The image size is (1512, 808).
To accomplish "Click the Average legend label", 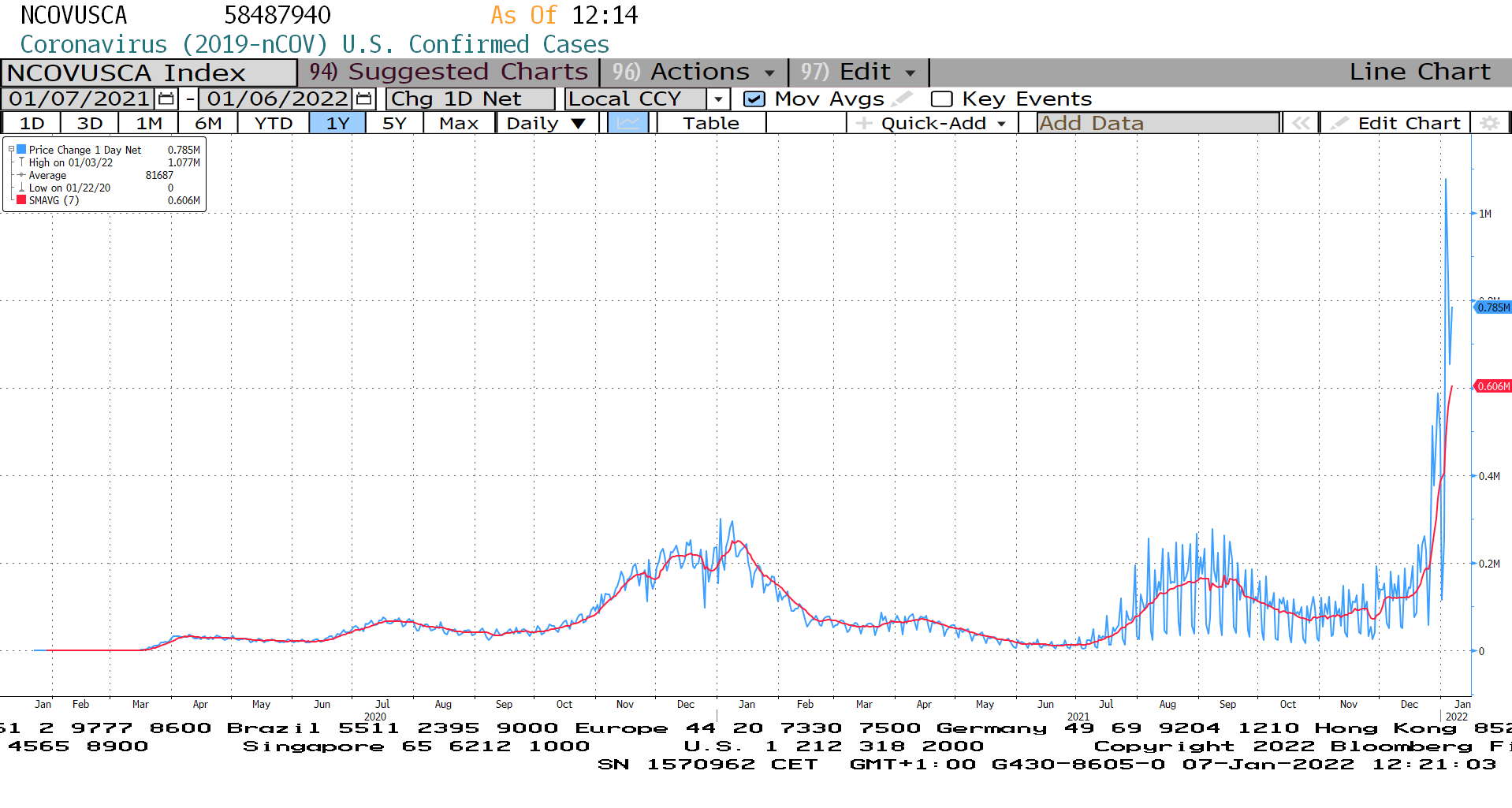I will [47, 175].
